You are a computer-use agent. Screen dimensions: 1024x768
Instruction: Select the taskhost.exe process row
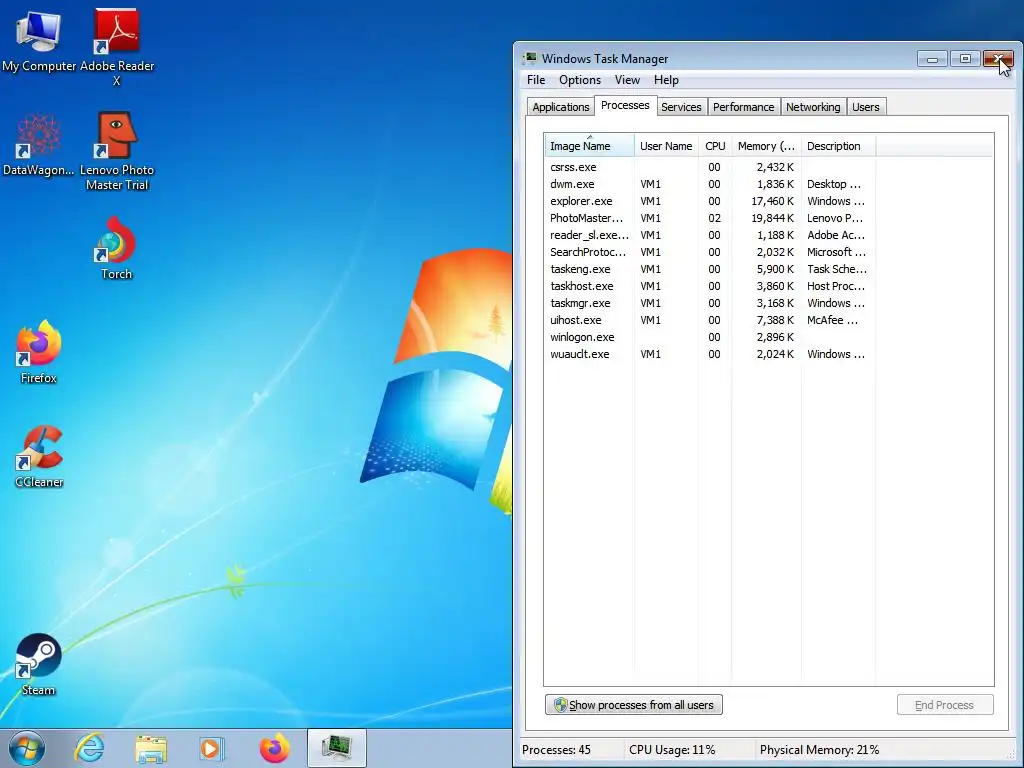pos(710,286)
